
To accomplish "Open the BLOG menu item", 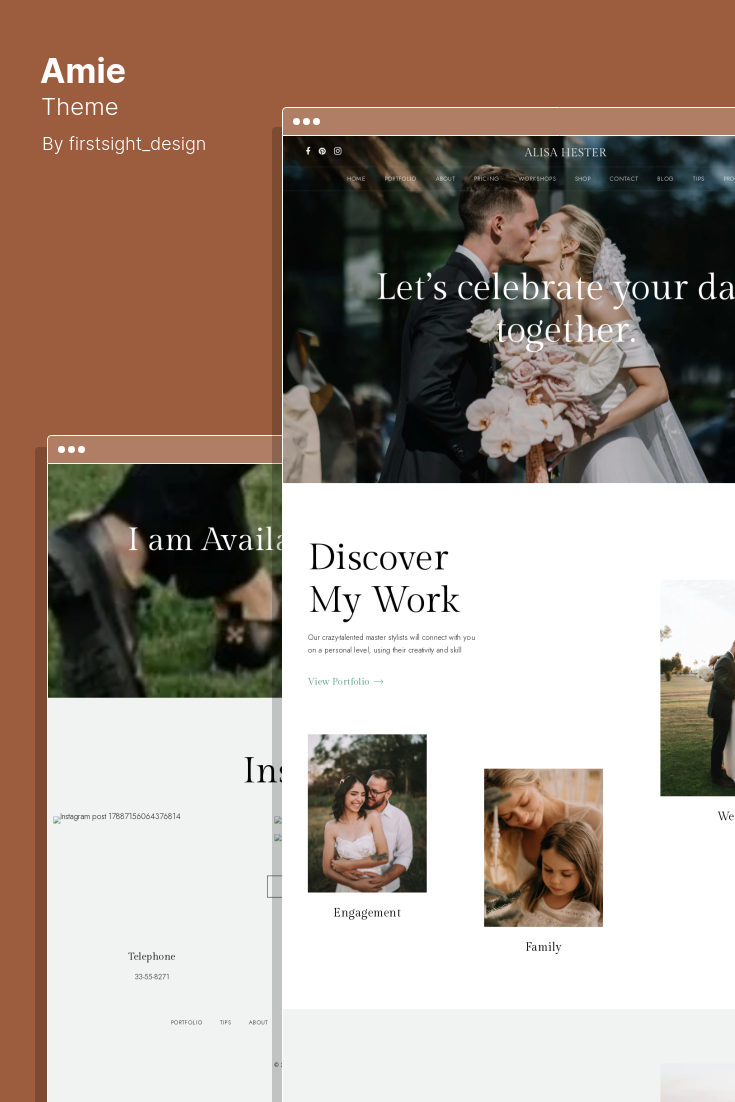I will click(x=665, y=179).
